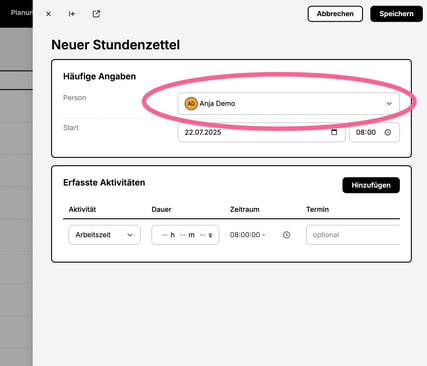This screenshot has width=427, height=366.
Task: Click the Abbrechen button
Action: click(x=335, y=14)
